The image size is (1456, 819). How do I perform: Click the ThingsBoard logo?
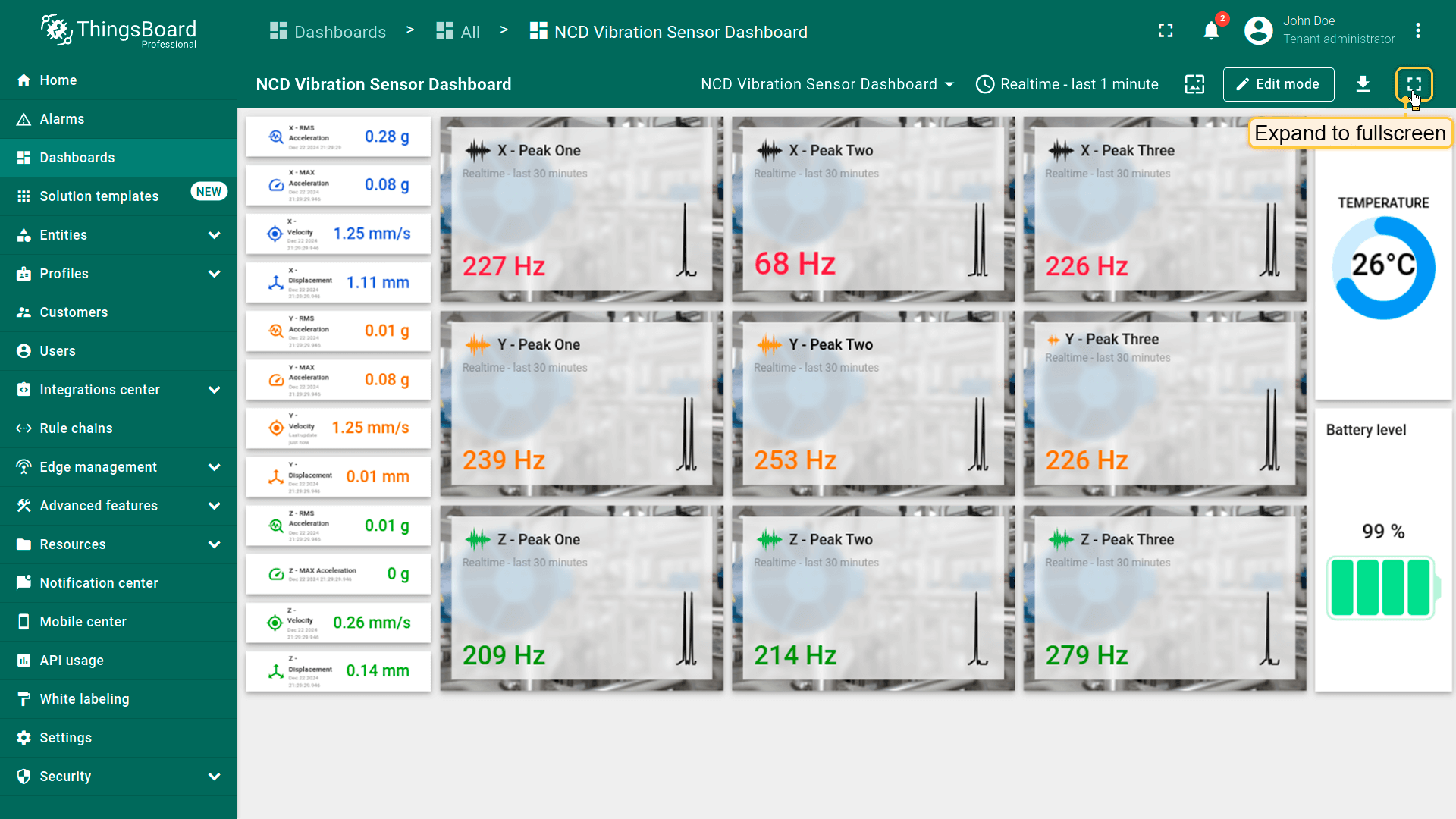(119, 31)
